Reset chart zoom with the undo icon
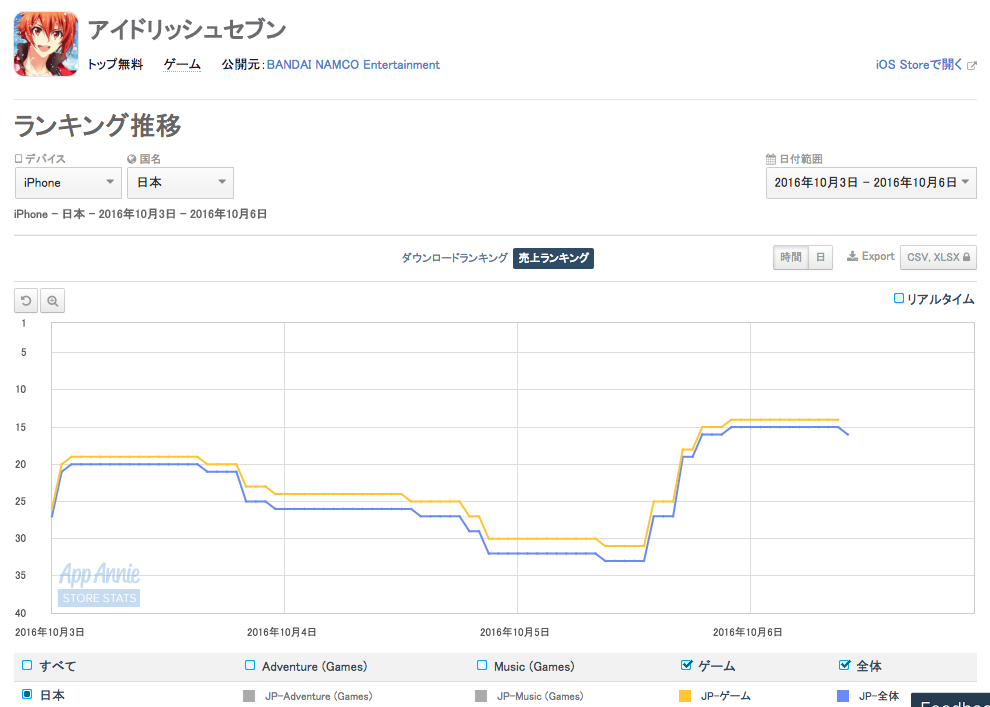The width and height of the screenshot is (990, 707). point(26,300)
